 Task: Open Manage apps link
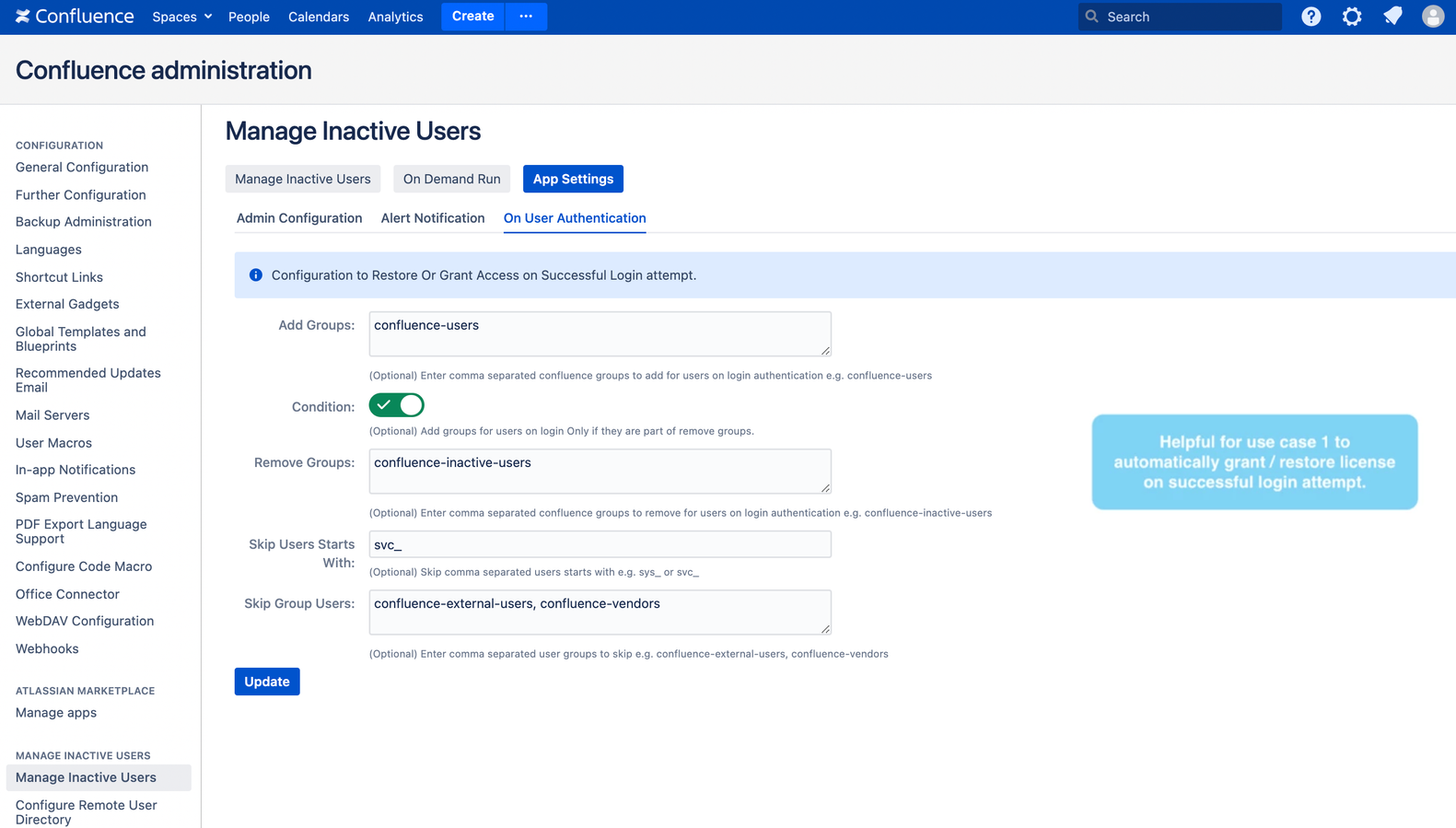(56, 713)
